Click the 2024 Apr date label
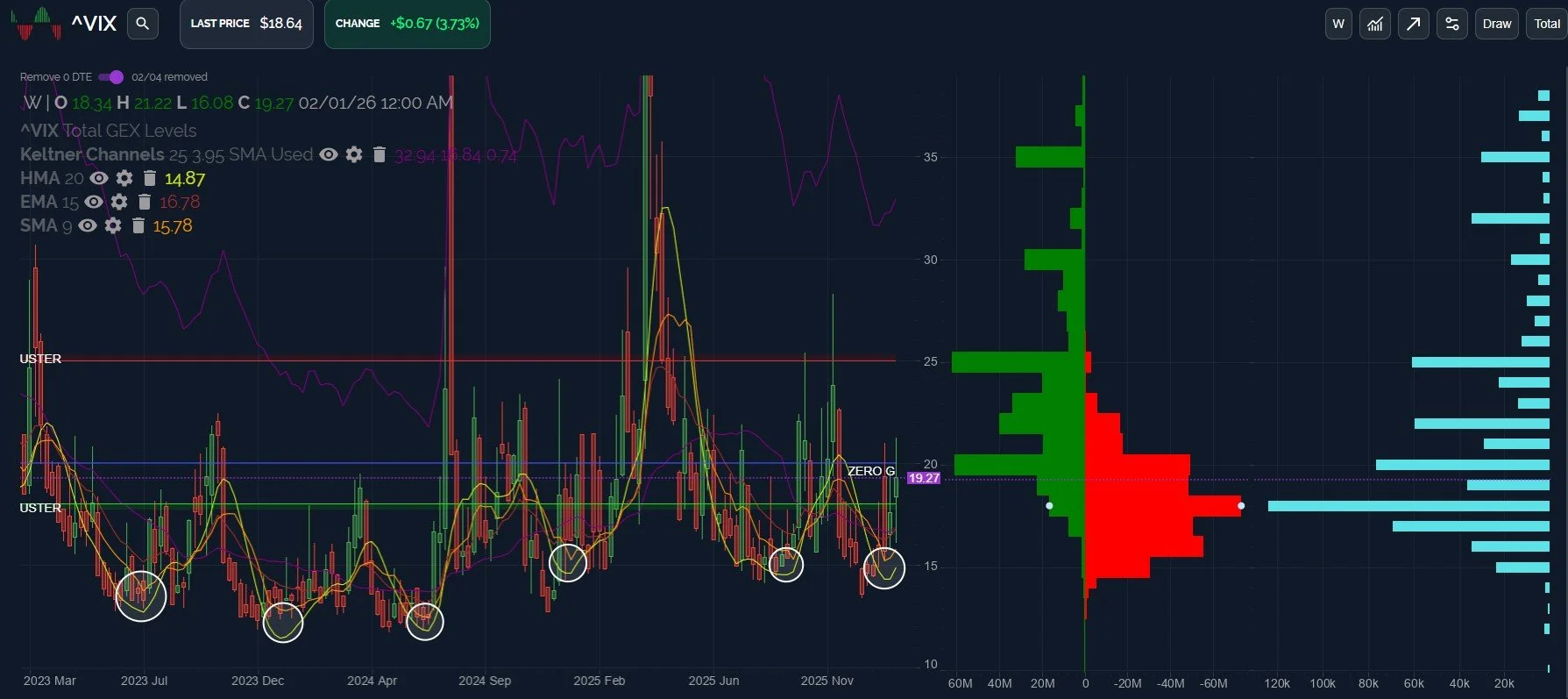The image size is (1568, 699). tap(372, 681)
